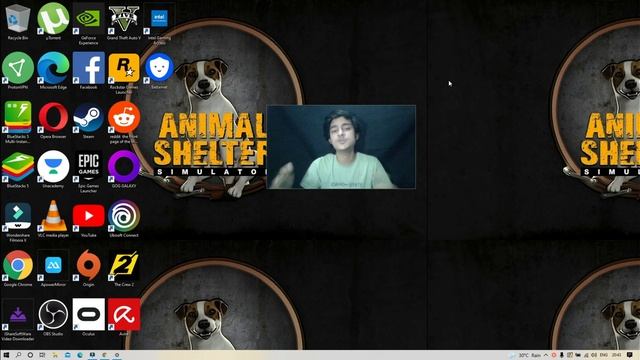This screenshot has width=640, height=360.
Task: Open the notification center icon
Action: 630,355
